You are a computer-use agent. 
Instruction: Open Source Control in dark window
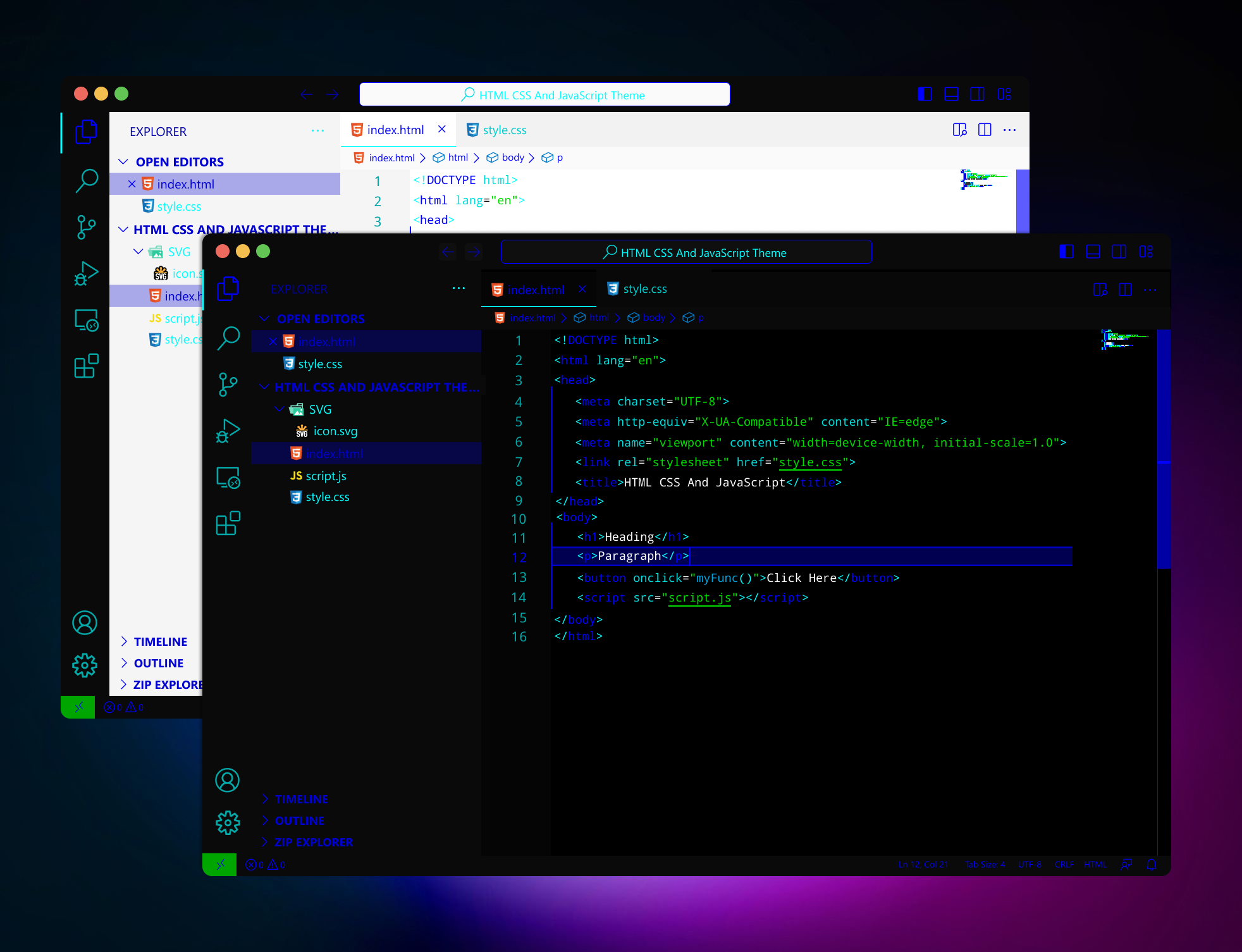point(228,384)
